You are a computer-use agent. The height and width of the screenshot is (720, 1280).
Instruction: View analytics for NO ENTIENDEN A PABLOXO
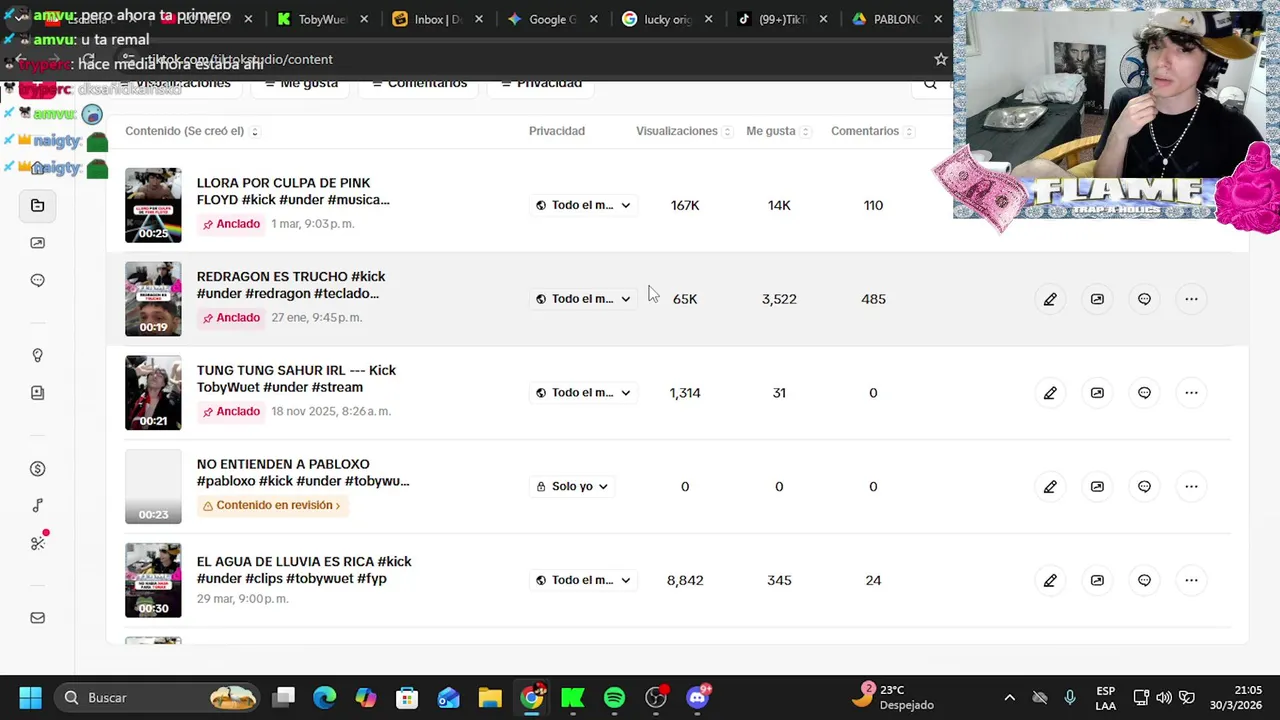[1097, 487]
